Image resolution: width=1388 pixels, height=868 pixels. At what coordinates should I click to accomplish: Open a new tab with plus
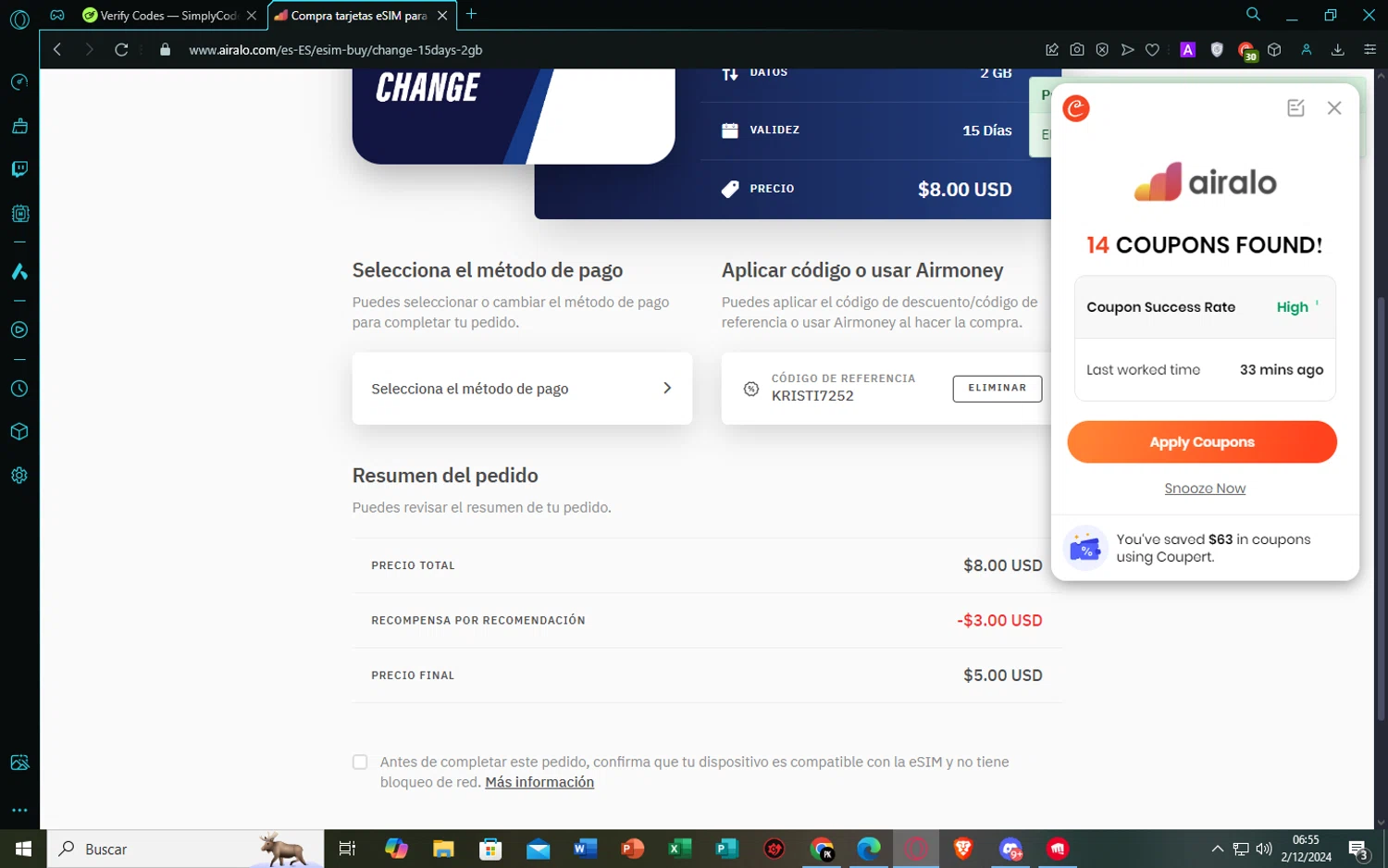coord(471,14)
